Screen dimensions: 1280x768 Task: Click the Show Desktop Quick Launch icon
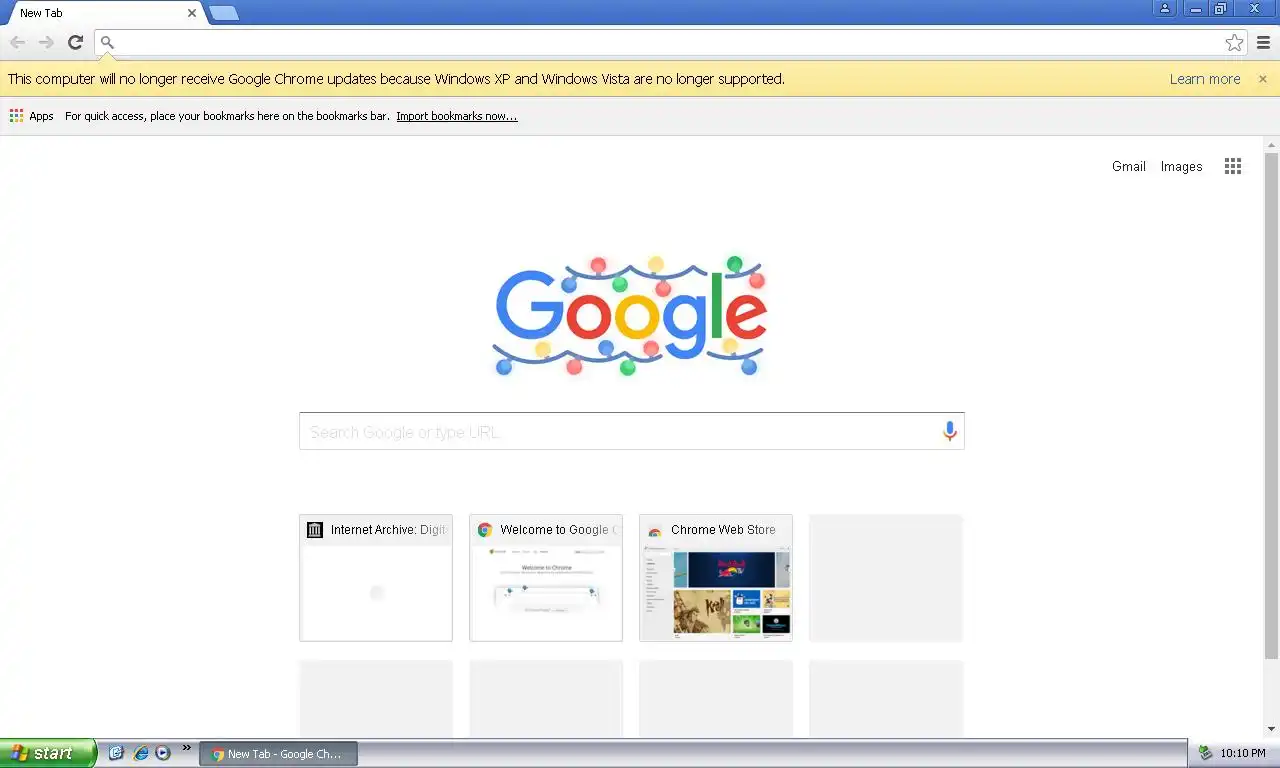pos(116,753)
